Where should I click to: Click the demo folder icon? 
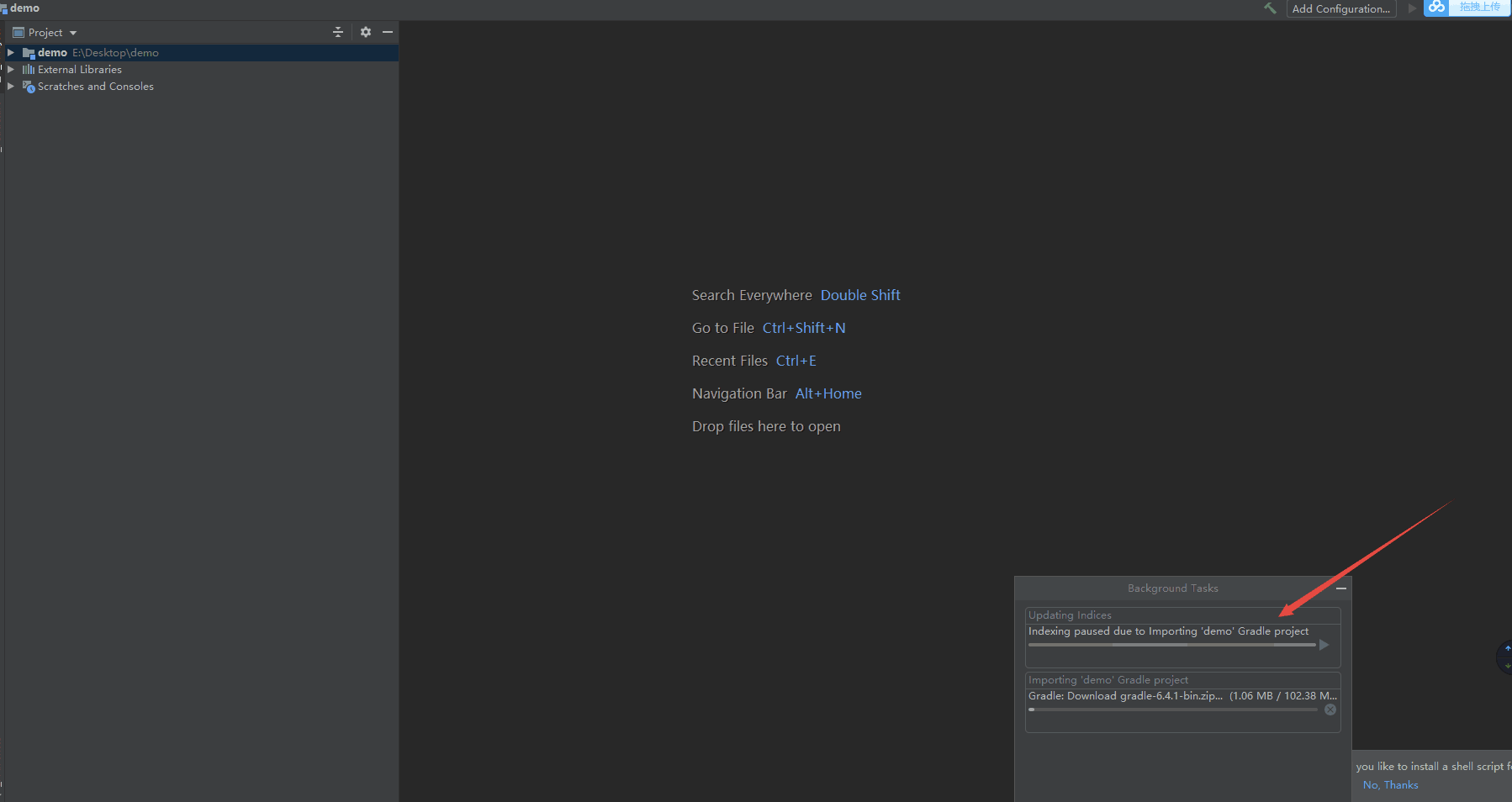click(29, 53)
